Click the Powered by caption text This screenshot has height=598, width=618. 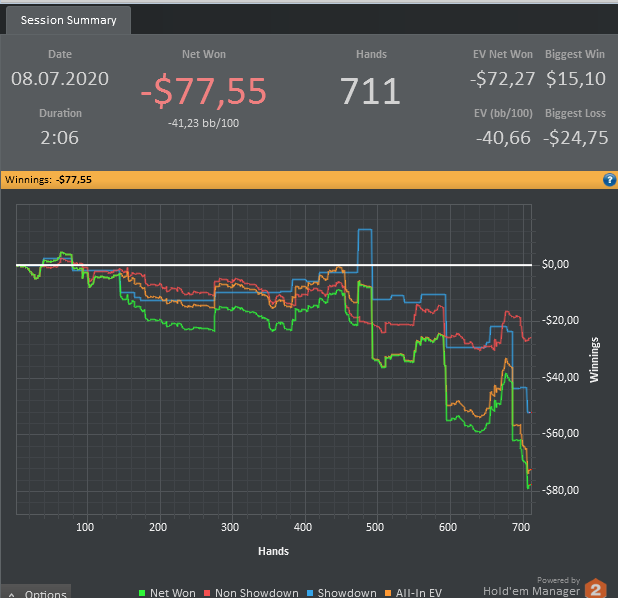coord(558,580)
